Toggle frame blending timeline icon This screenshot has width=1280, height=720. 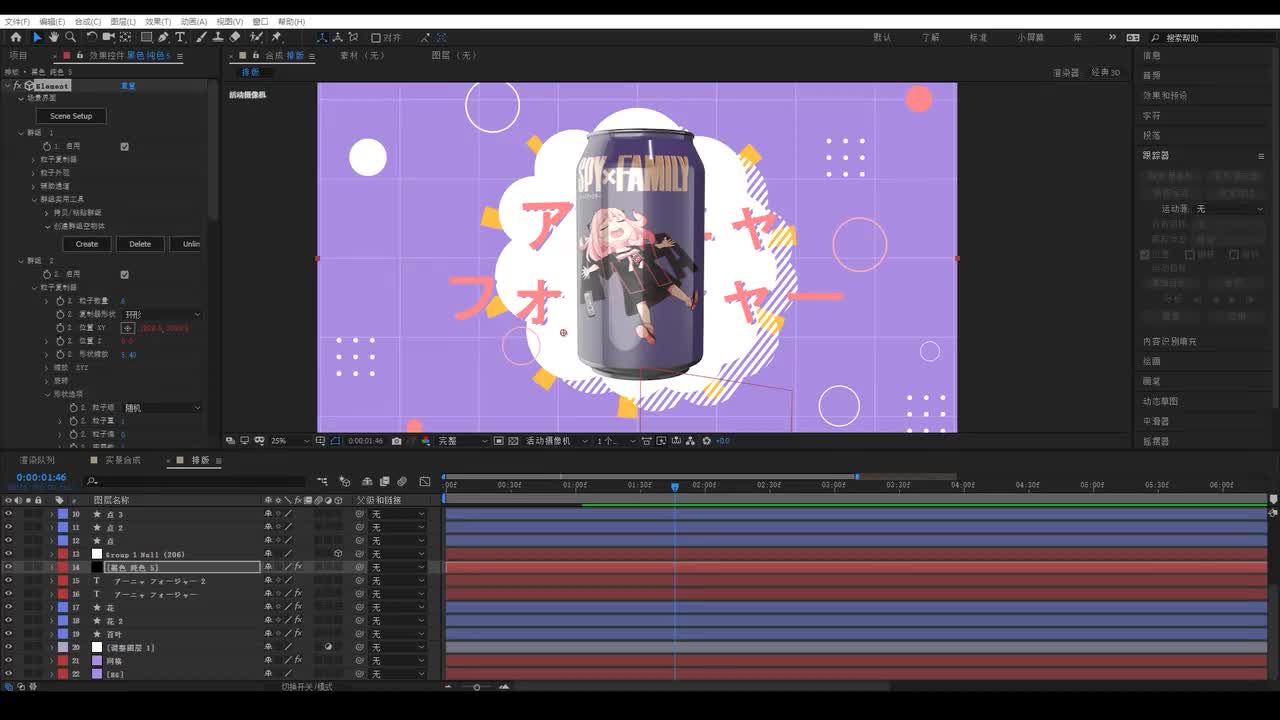pos(384,482)
